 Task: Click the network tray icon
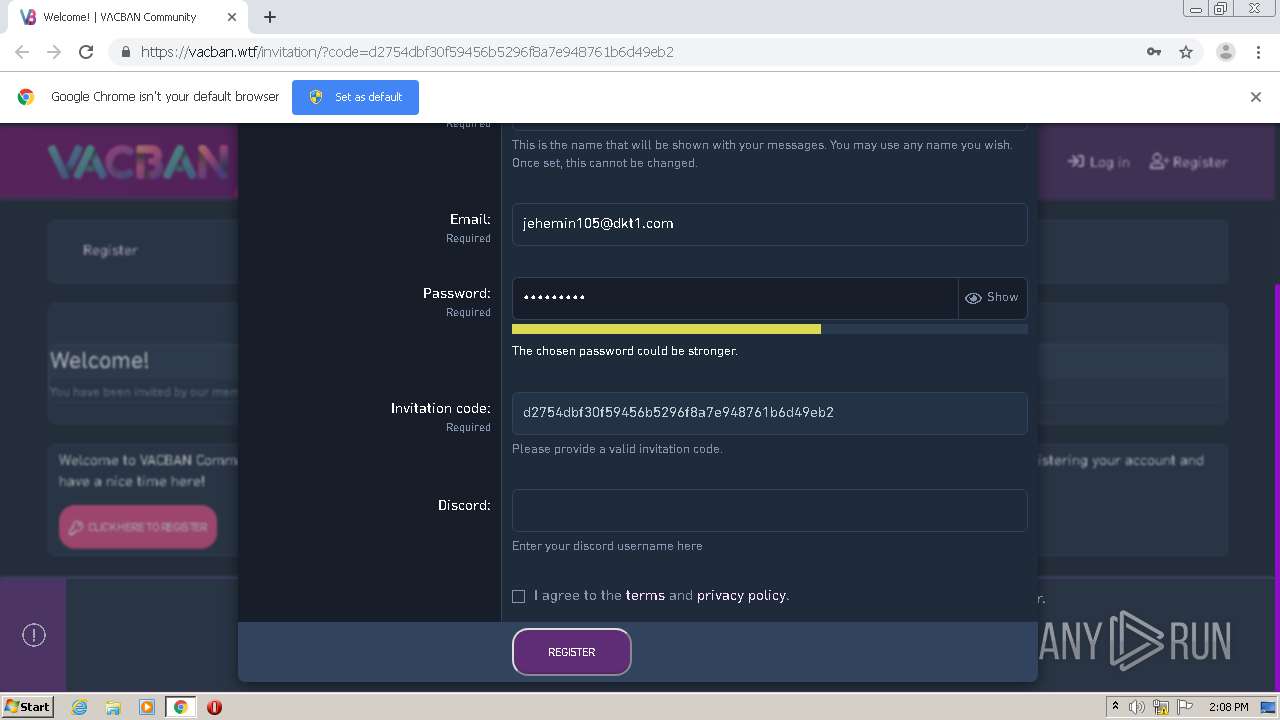(1161, 707)
